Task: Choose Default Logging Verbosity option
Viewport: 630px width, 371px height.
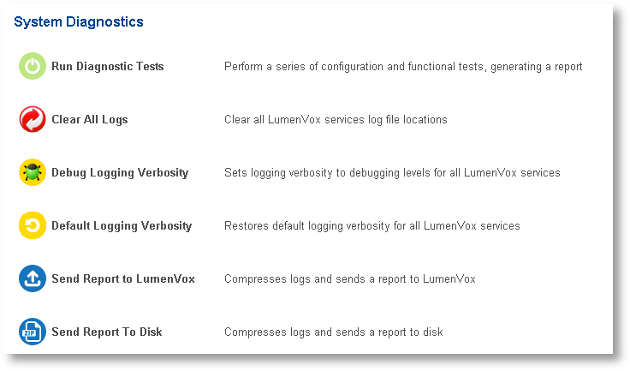Action: (122, 226)
